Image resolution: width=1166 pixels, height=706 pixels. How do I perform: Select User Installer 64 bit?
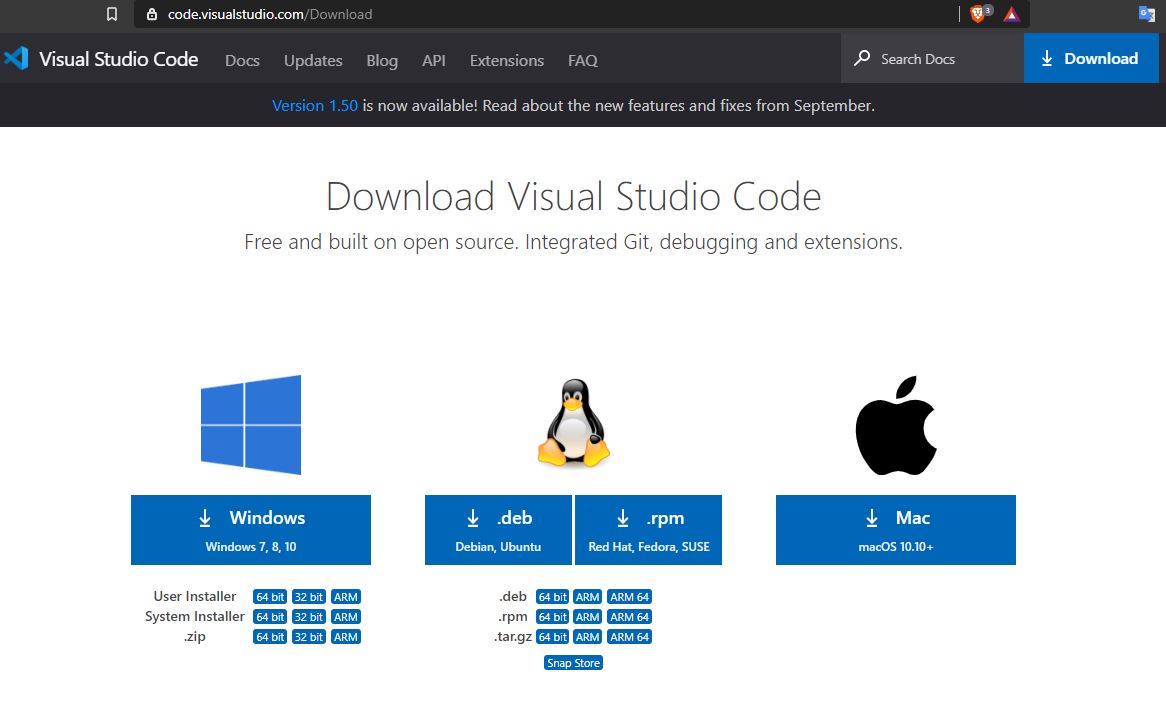[270, 597]
